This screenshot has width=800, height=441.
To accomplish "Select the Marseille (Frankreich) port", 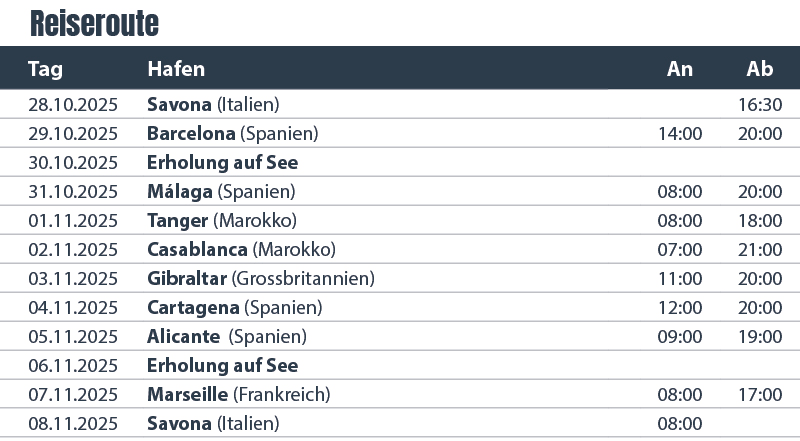I will [x=238, y=394].
